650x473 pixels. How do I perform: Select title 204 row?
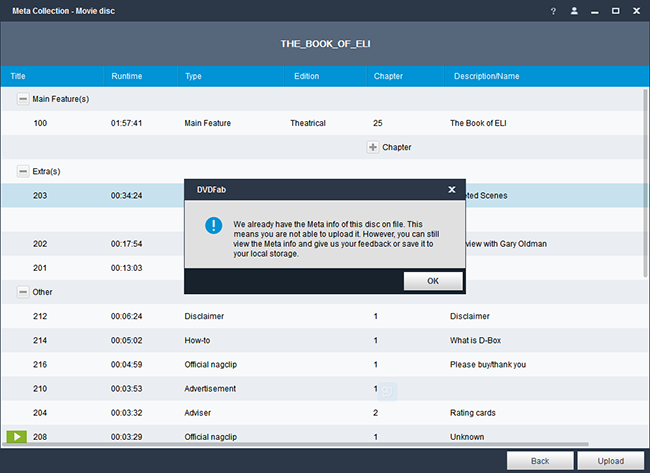coord(322,412)
